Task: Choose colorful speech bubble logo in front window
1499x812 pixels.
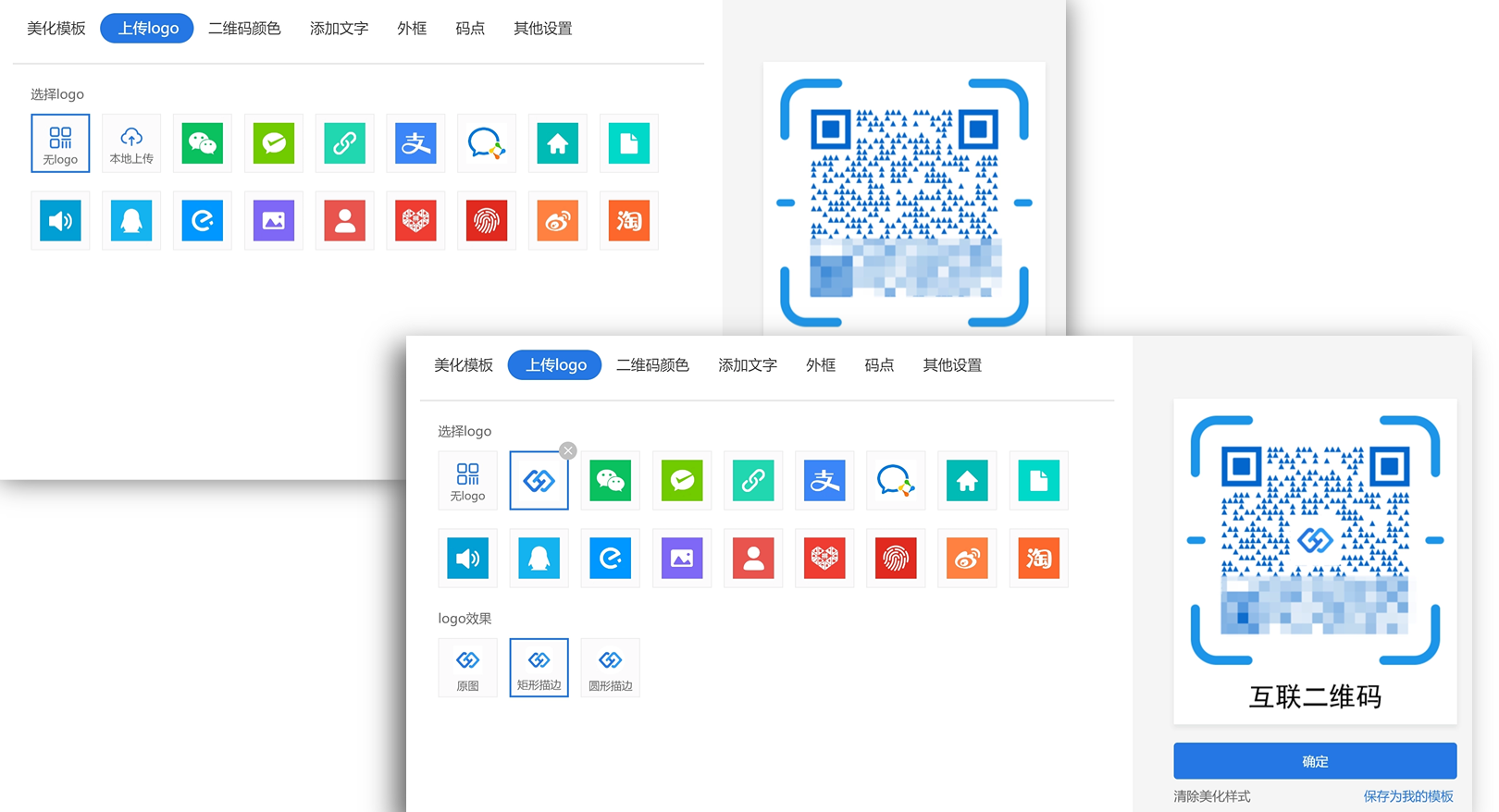Action: click(x=896, y=481)
